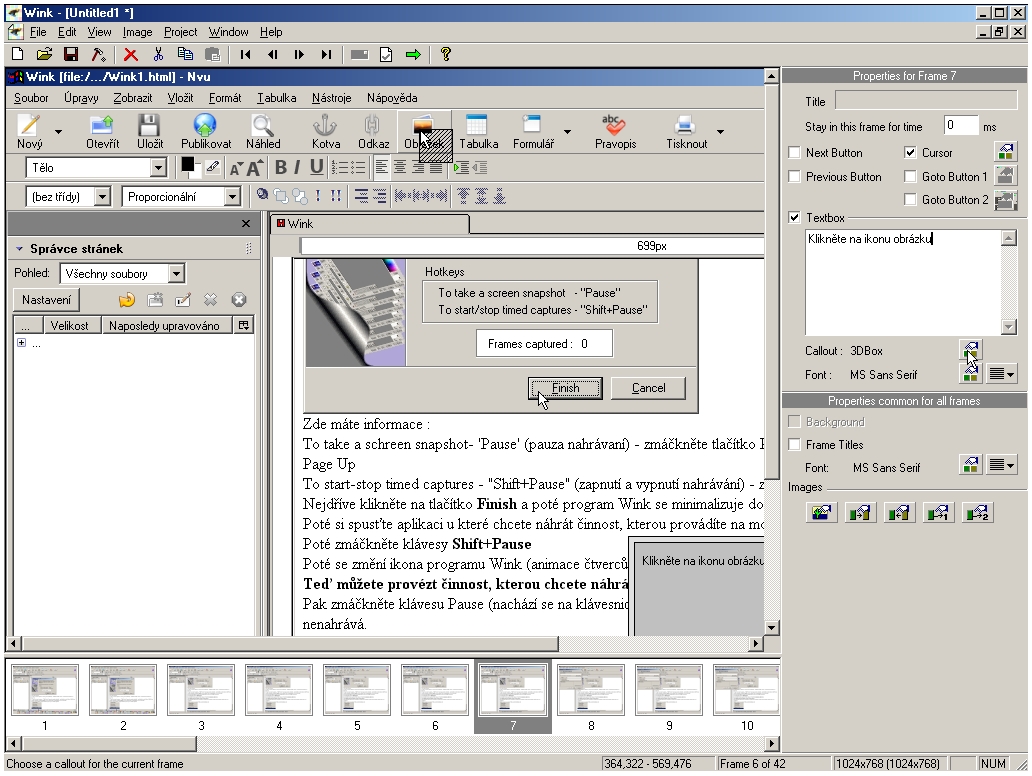Viewport: 1032px width, 776px height.
Task: Open the Help menu in Wink
Action: [x=271, y=32]
